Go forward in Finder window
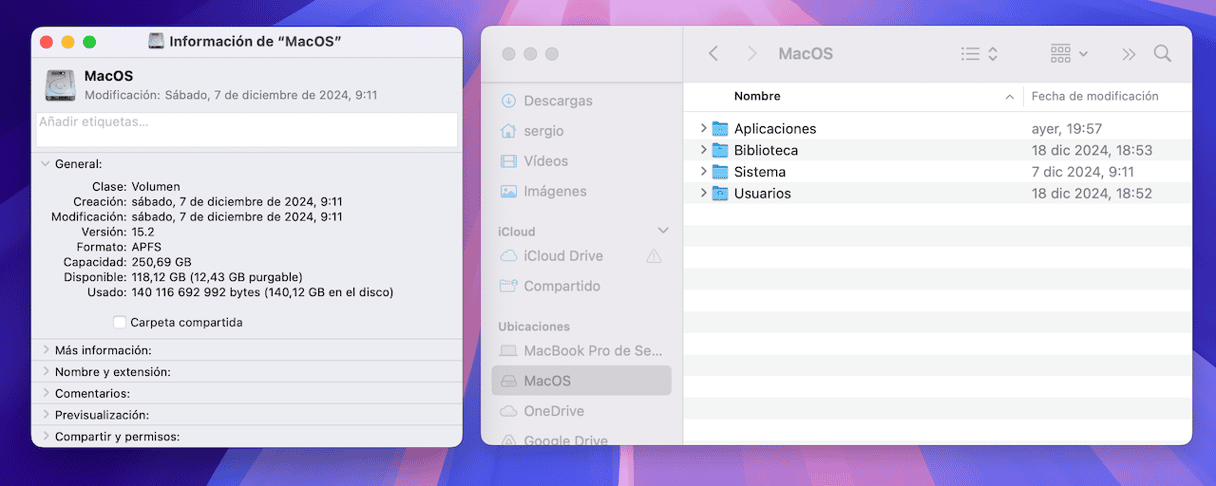 [752, 54]
